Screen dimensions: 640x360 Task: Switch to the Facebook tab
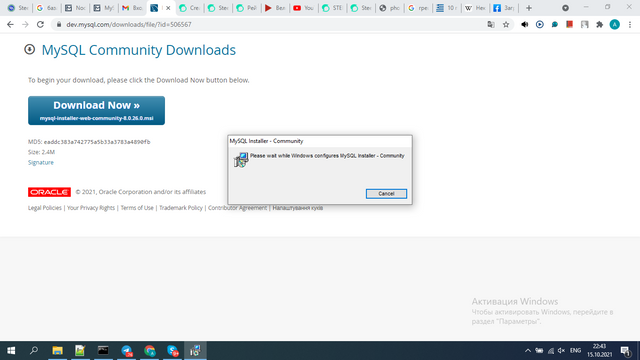tap(503, 8)
